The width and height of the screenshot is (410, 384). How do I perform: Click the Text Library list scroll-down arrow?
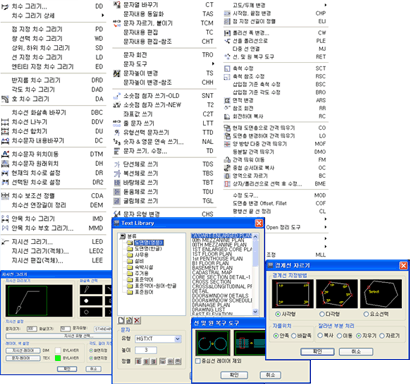[x=255, y=311]
